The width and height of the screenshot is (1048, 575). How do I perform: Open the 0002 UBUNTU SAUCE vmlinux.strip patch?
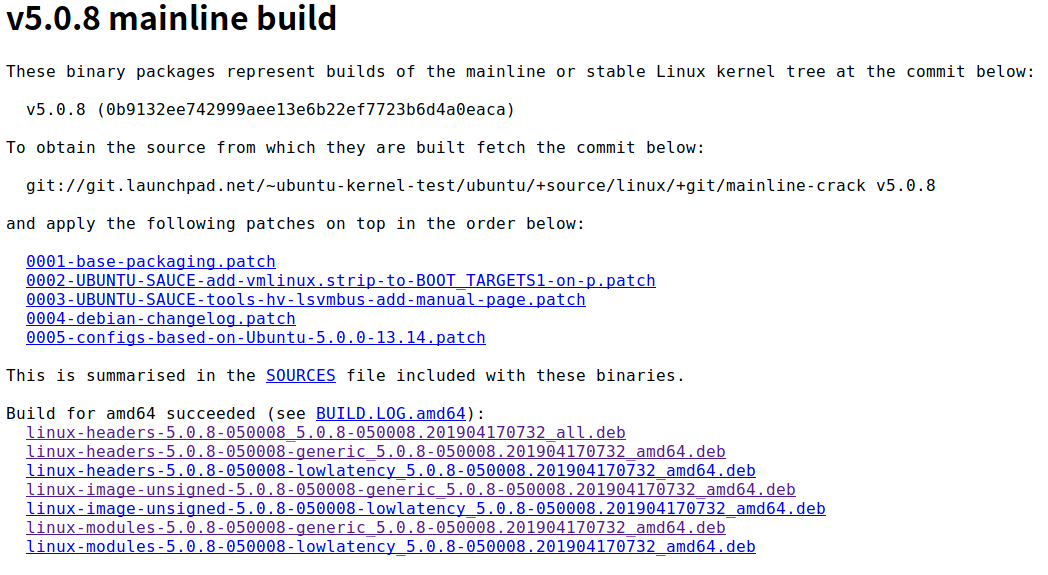pyautogui.click(x=340, y=281)
